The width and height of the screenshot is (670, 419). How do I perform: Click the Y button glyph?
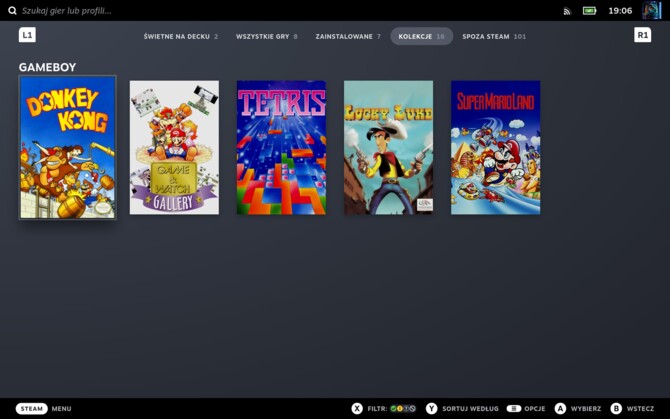coord(432,409)
